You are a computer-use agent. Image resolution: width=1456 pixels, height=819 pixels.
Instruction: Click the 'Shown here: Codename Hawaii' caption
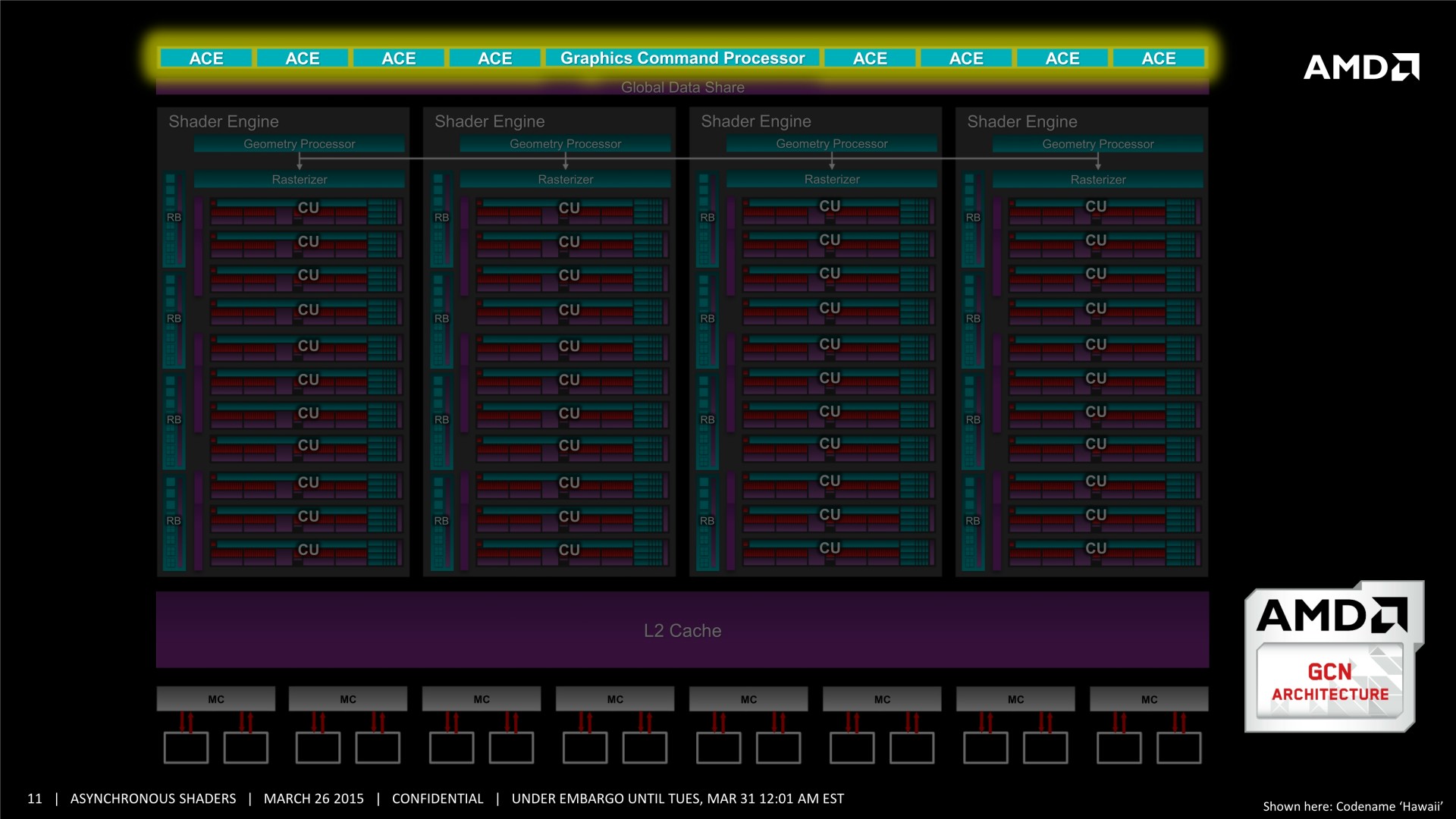[1352, 806]
